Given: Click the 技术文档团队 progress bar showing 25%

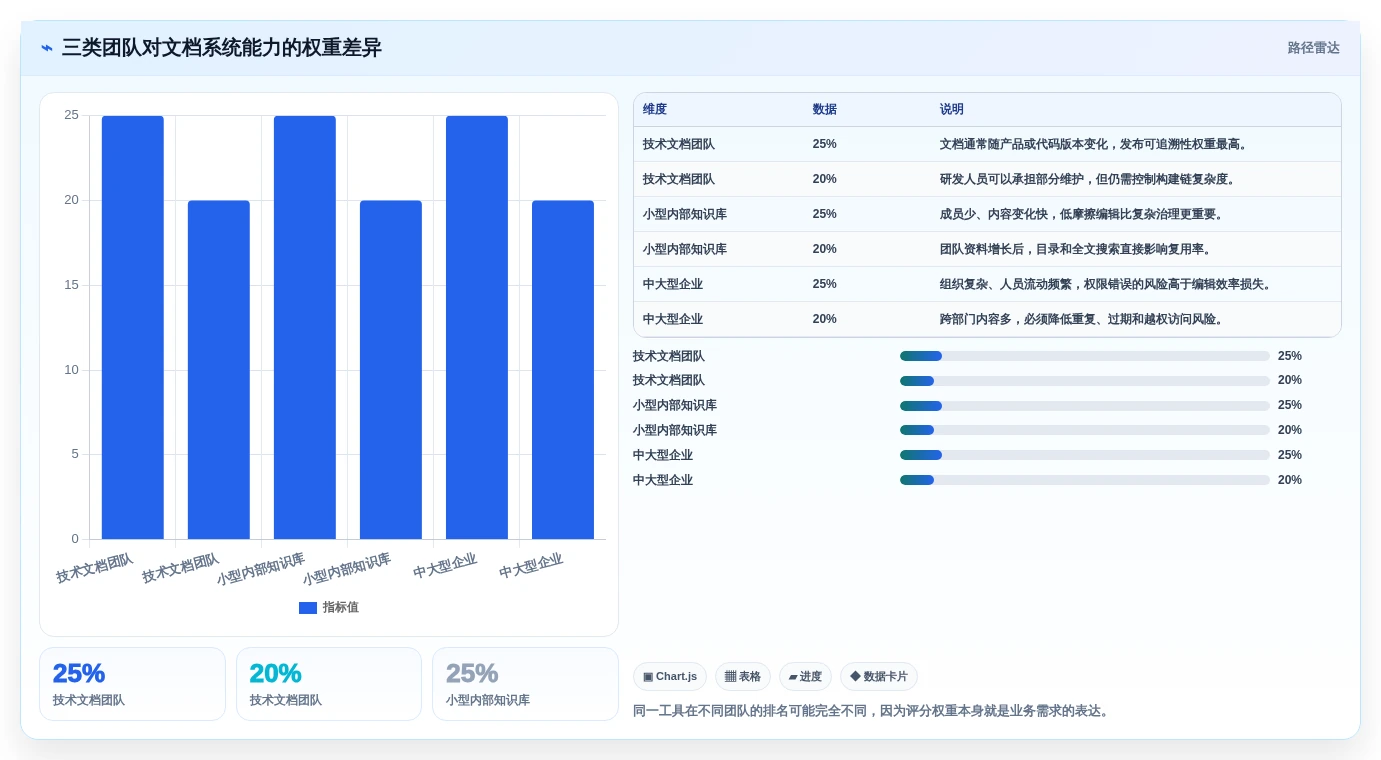Looking at the screenshot, I should click(x=1085, y=356).
